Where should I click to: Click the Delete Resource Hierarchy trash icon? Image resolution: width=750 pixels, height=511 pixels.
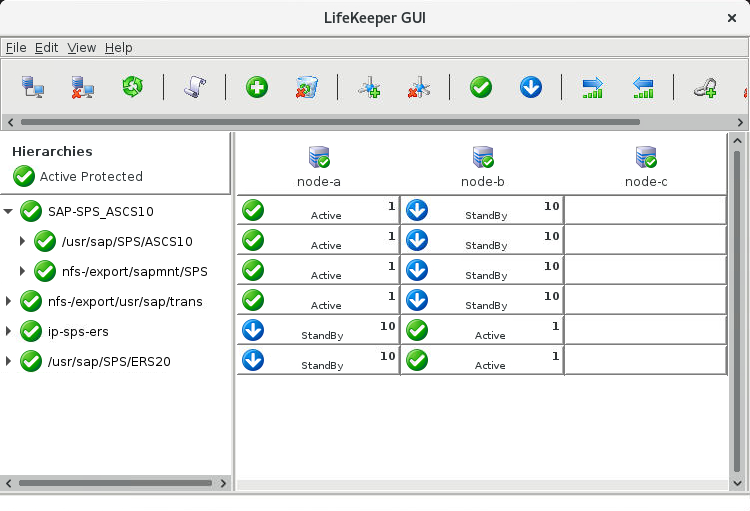click(x=307, y=87)
